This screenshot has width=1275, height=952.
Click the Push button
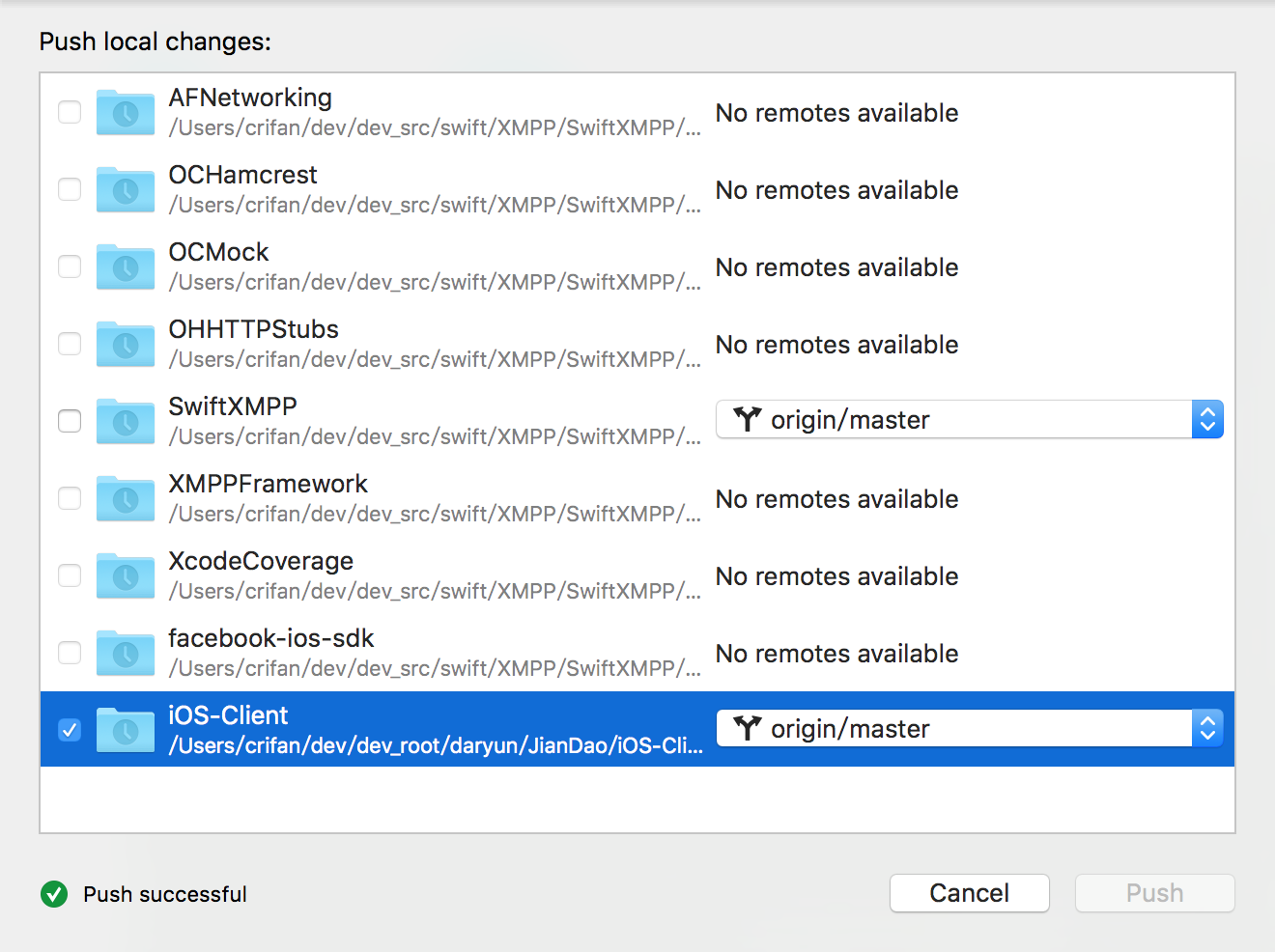click(1154, 893)
